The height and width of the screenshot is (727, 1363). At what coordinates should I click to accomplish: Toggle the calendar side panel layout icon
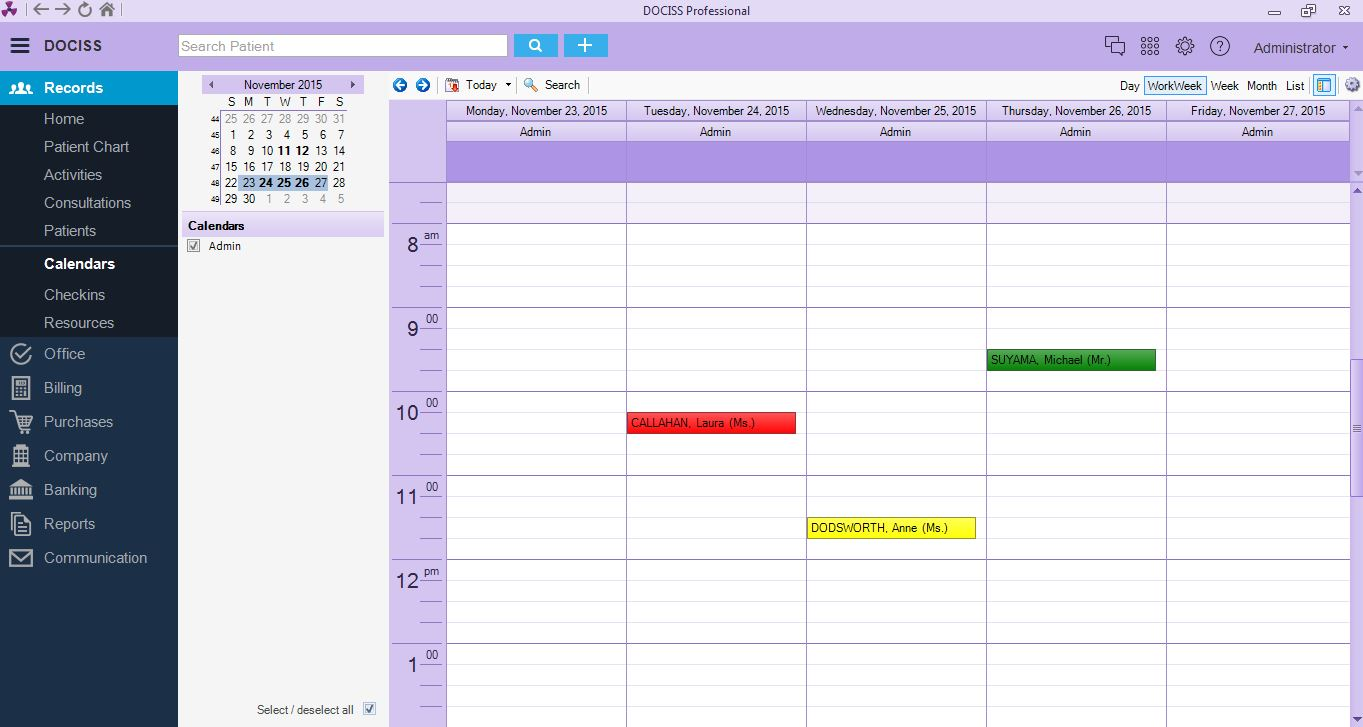1324,86
